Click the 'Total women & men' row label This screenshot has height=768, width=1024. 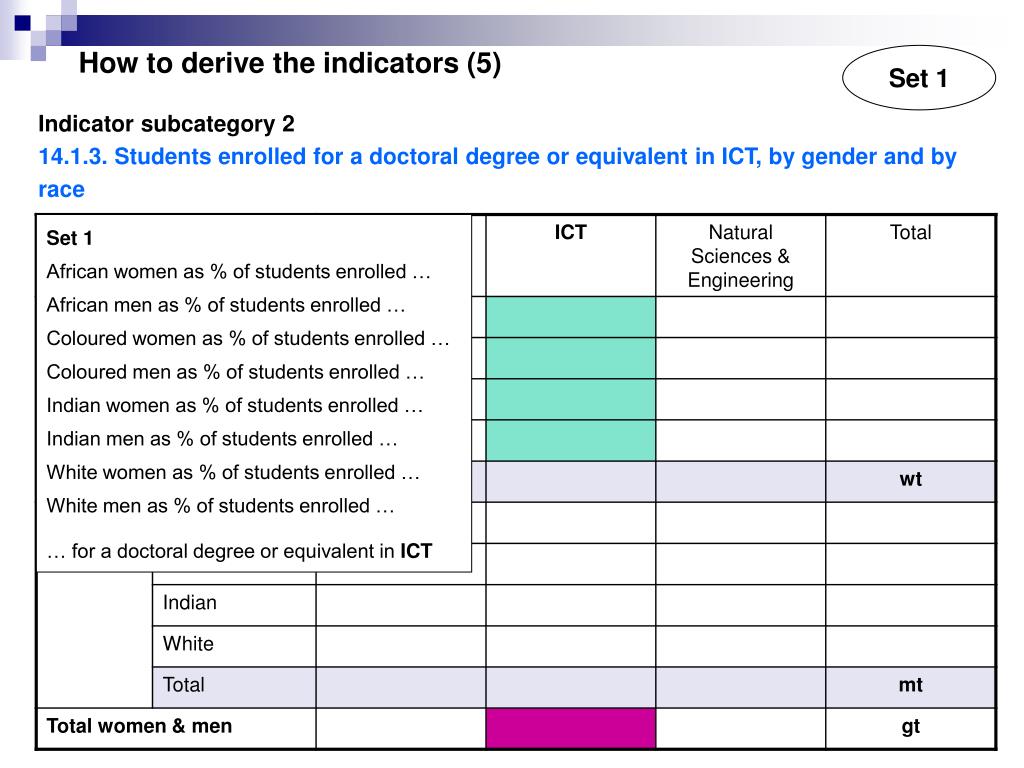coord(139,726)
